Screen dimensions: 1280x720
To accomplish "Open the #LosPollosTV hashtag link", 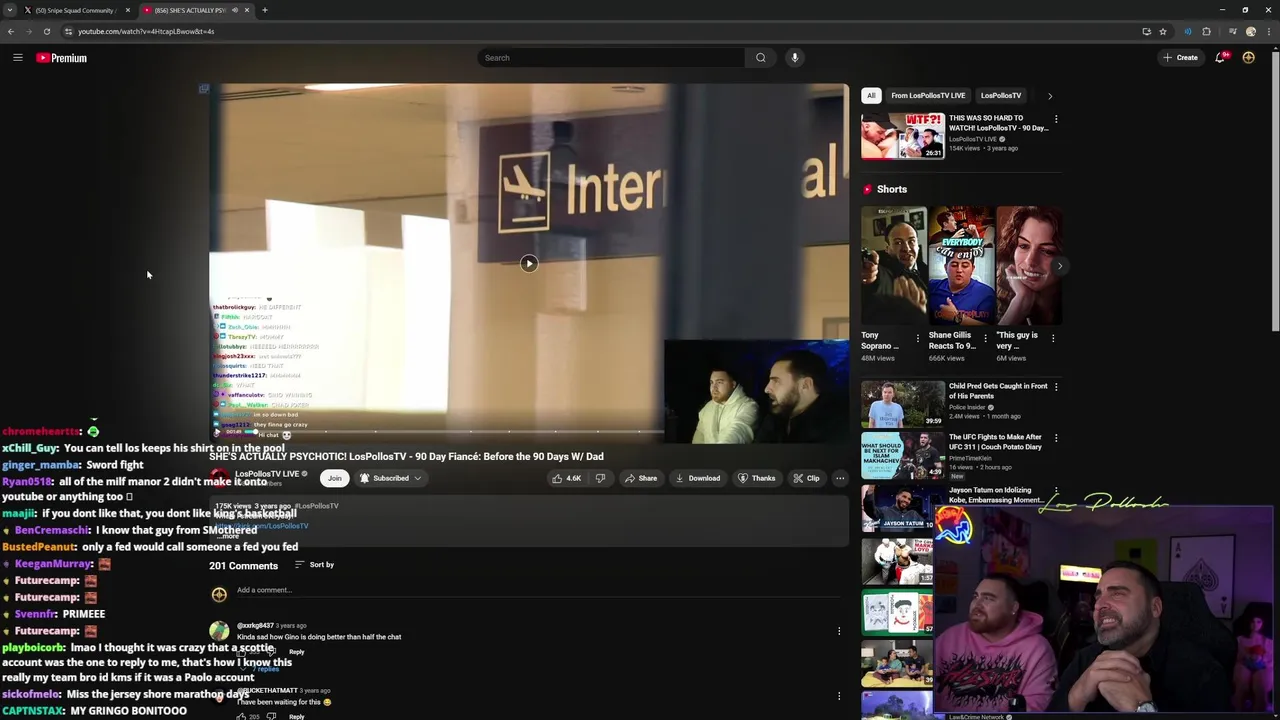I will pyautogui.click(x=317, y=506).
